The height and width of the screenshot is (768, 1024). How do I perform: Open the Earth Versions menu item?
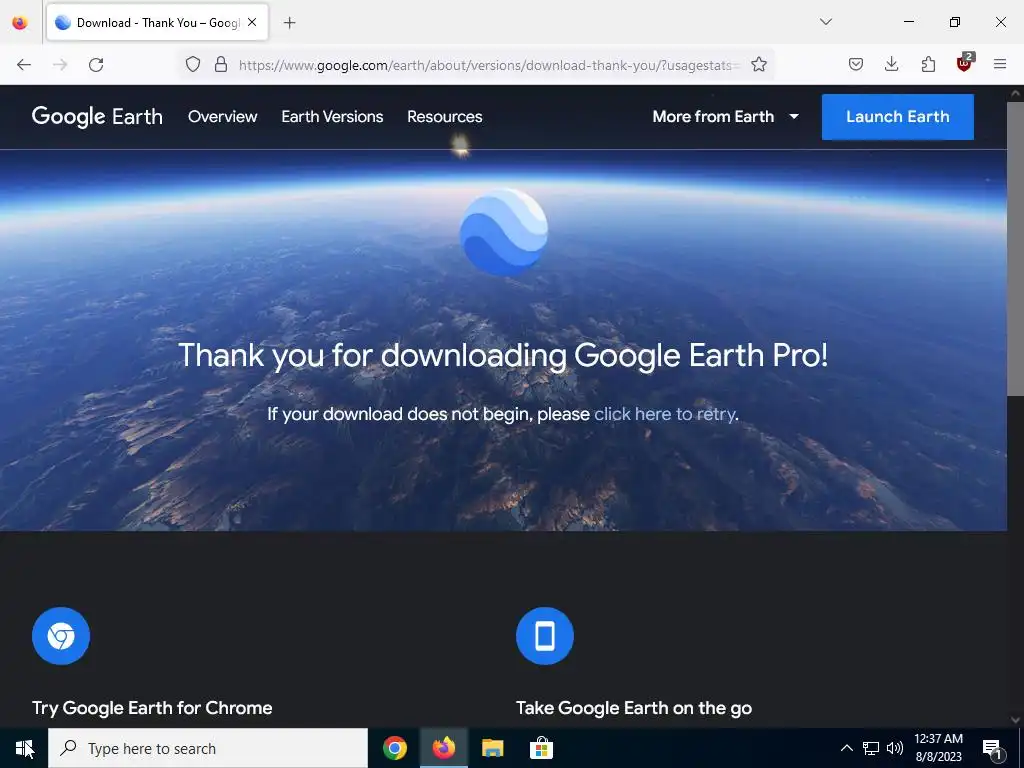coord(332,117)
